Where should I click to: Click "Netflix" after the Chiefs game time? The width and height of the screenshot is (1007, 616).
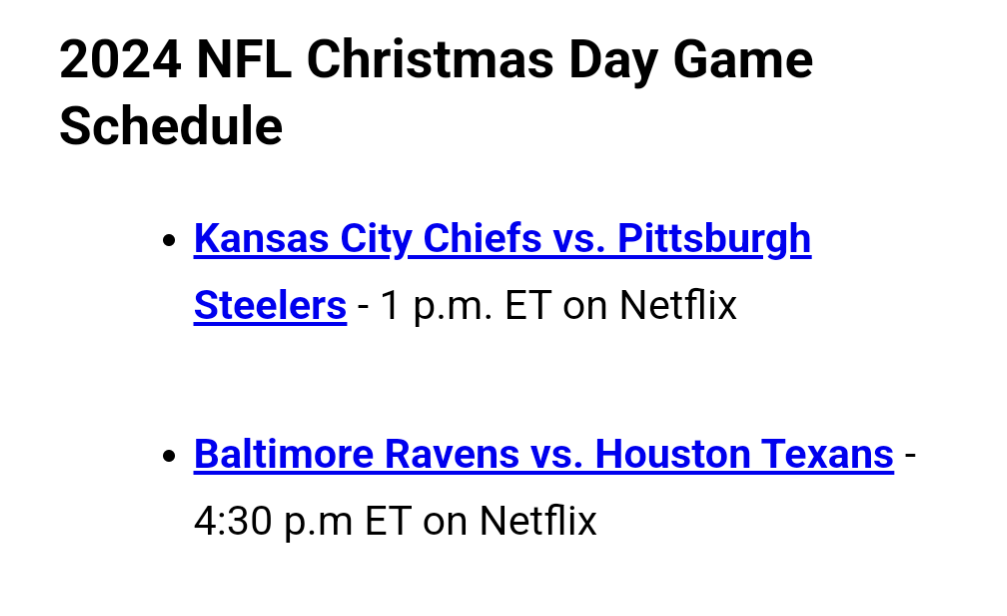pyautogui.click(x=678, y=305)
